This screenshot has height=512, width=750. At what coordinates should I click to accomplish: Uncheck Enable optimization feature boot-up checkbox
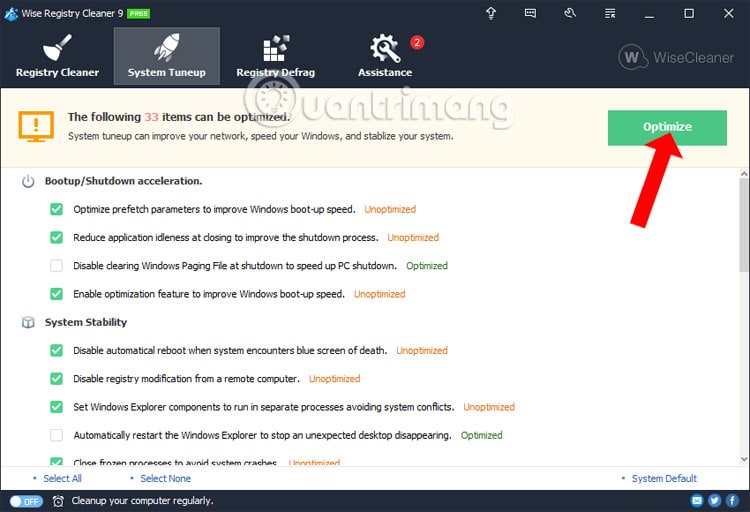(x=56, y=294)
